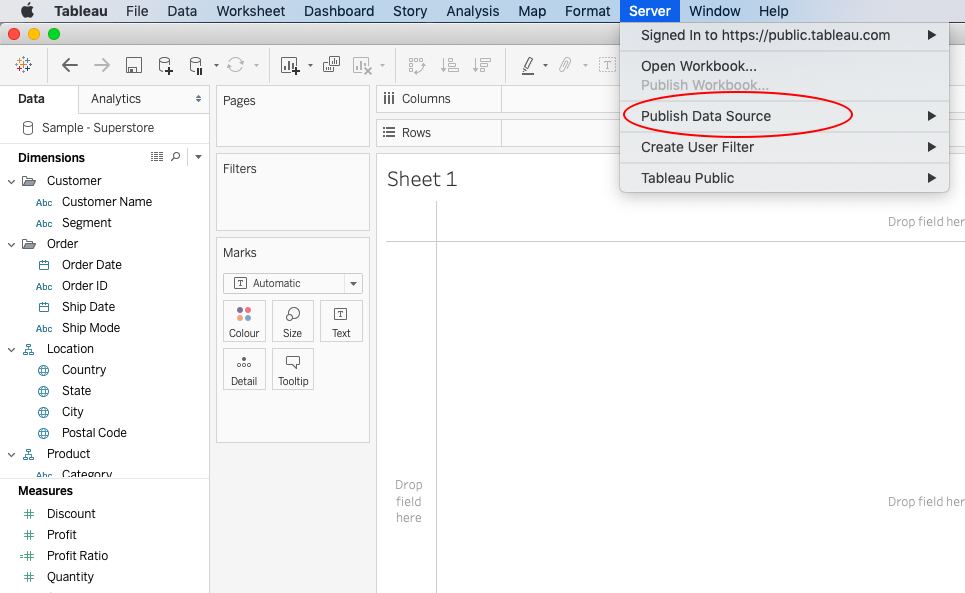The height and width of the screenshot is (593, 965).
Task: Click the Save floppy disk icon
Action: tap(134, 65)
